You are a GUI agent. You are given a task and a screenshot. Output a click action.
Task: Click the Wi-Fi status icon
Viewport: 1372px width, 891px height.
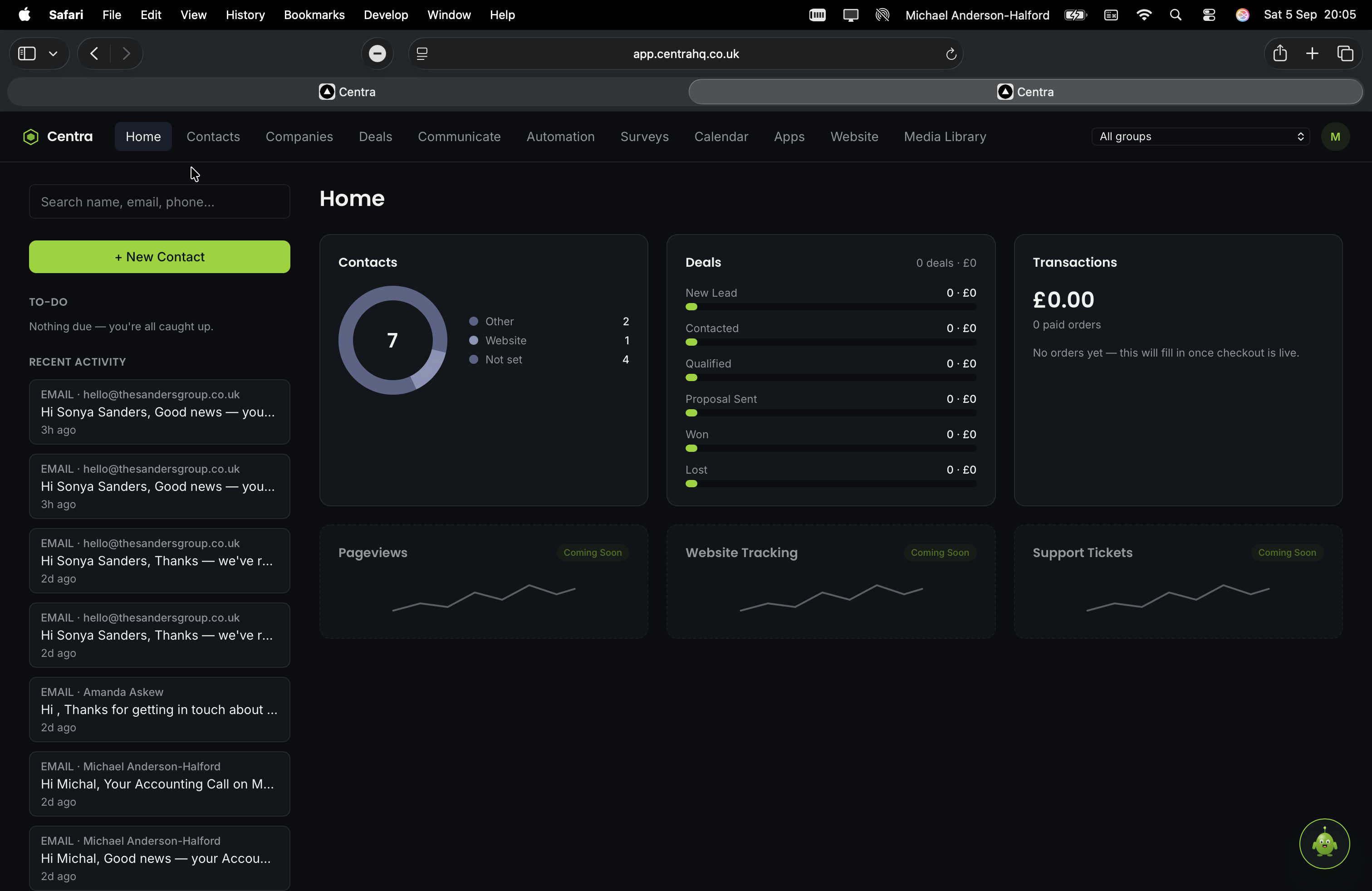click(1144, 15)
